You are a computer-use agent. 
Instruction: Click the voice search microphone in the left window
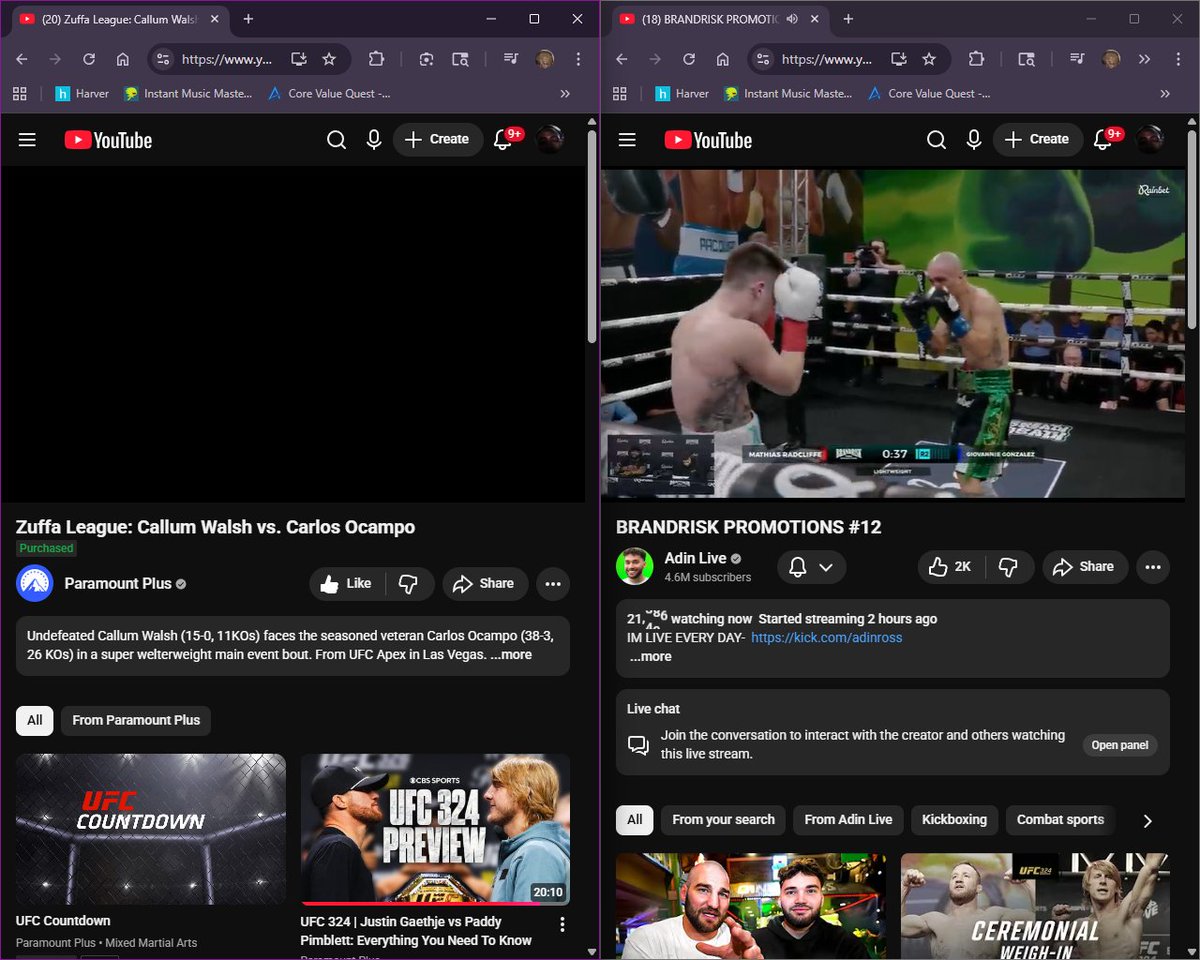click(374, 140)
